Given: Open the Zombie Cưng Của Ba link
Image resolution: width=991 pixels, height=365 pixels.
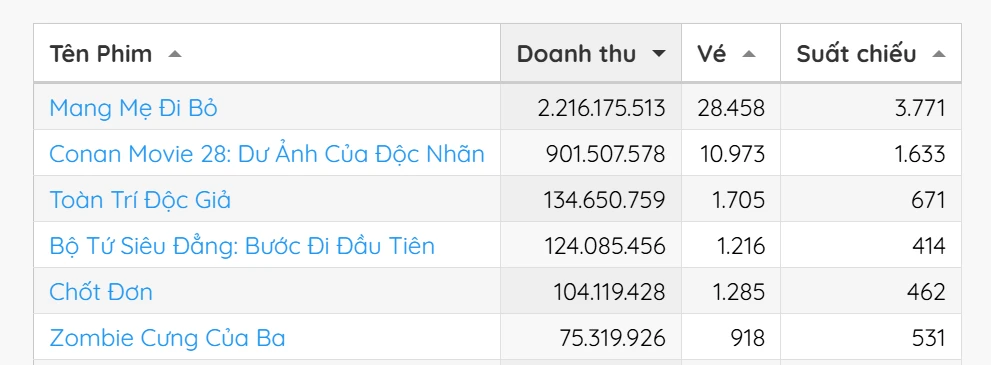Looking at the screenshot, I should pos(167,338).
